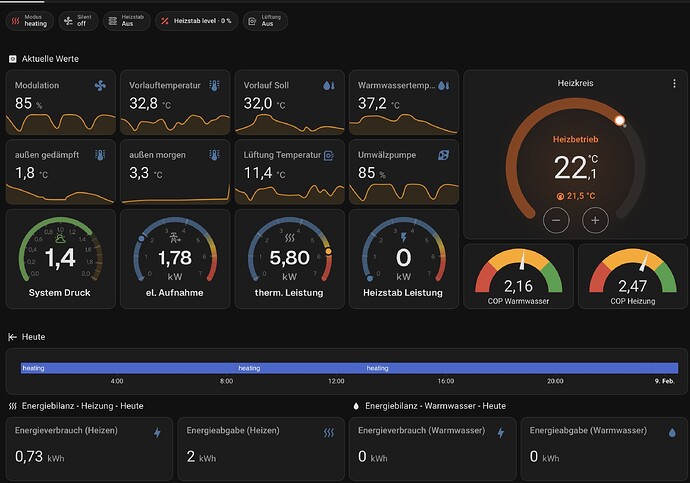Open the Lüftung Aus chip
The height and width of the screenshot is (483, 690).
tap(265, 21)
